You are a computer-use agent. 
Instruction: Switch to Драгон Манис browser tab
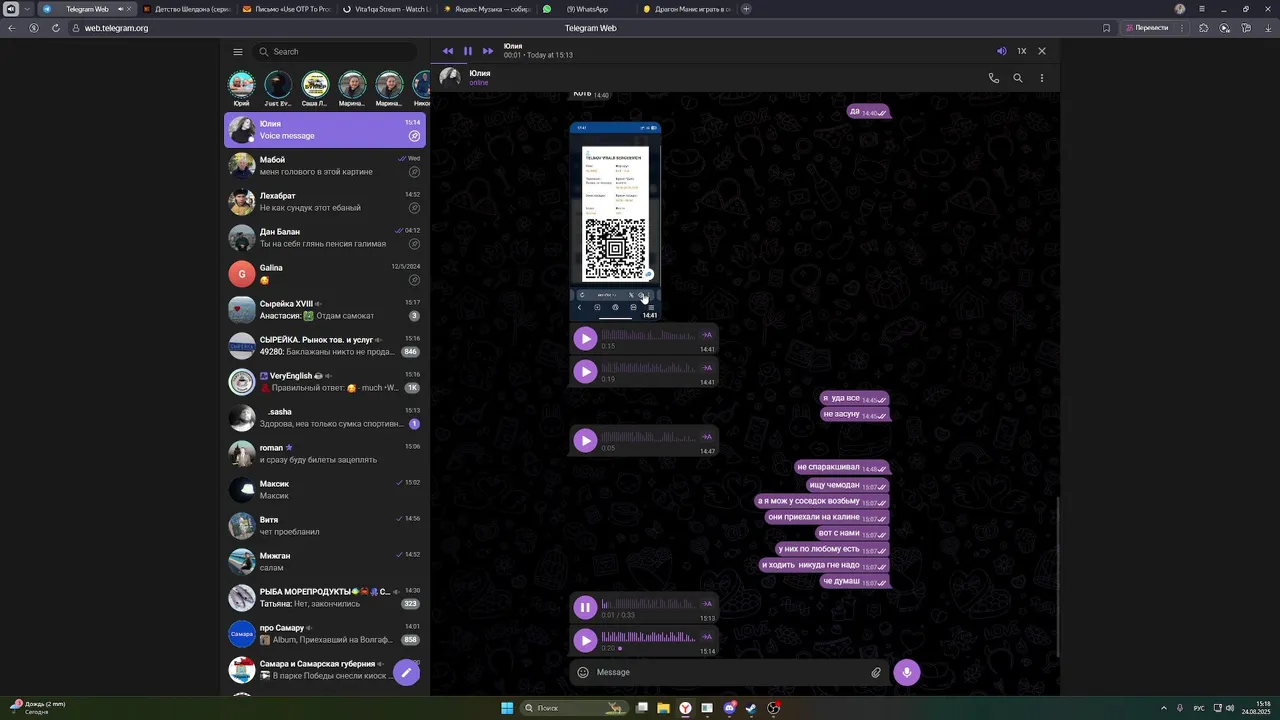pyautogui.click(x=686, y=9)
